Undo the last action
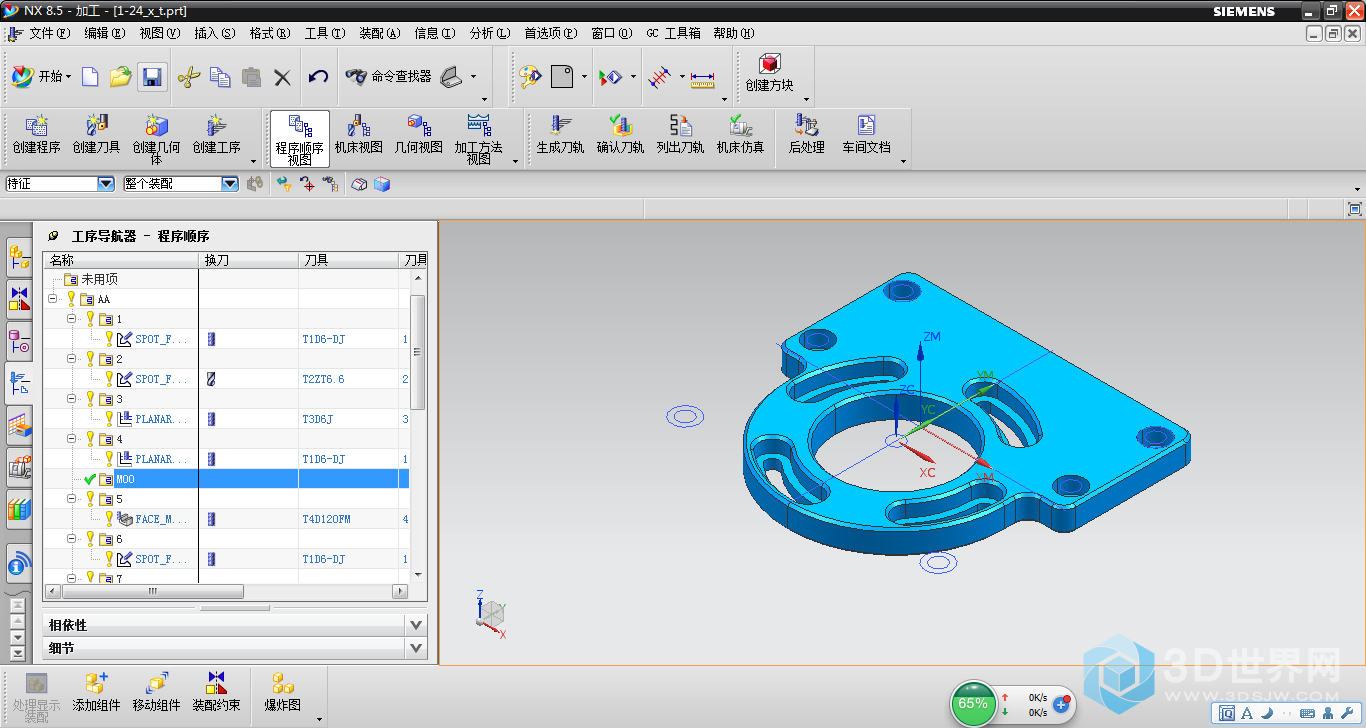 click(x=318, y=77)
